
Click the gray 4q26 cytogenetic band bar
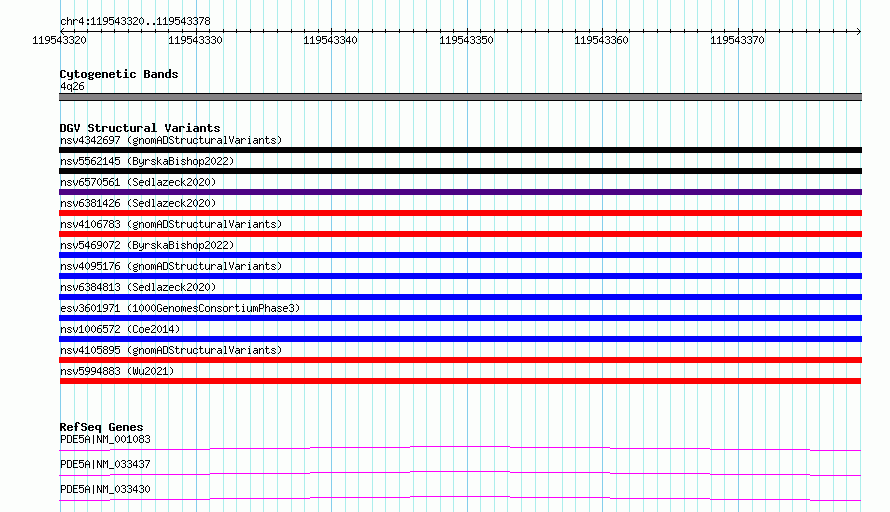pos(460,97)
